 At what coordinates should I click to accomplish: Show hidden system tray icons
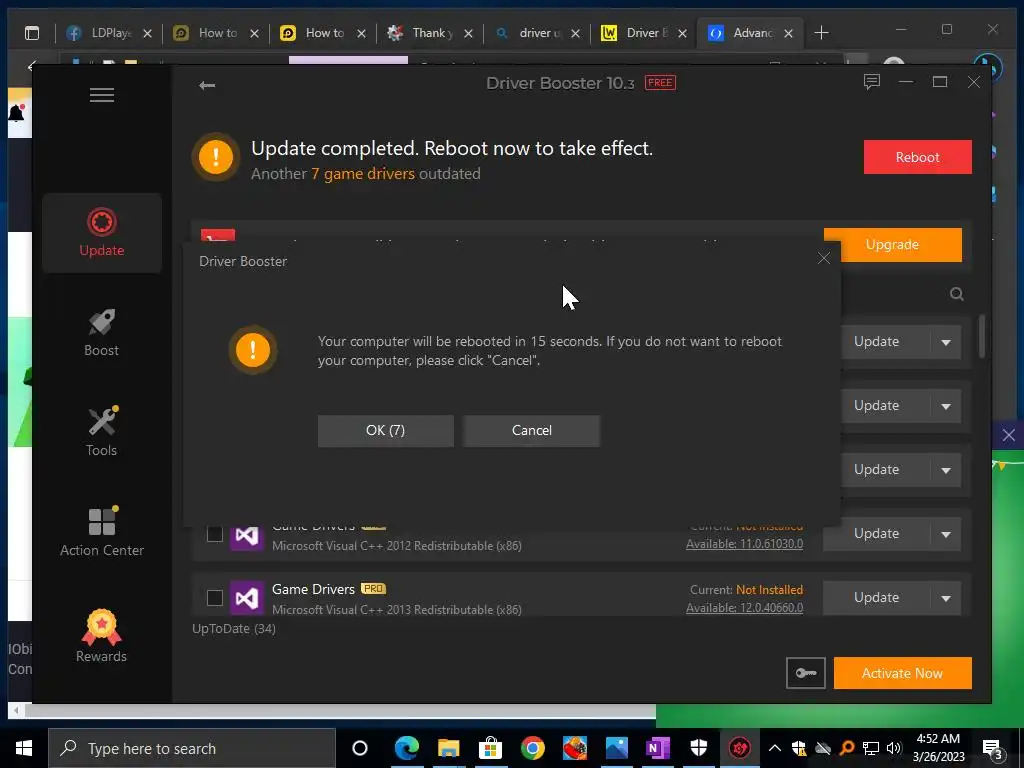775,748
